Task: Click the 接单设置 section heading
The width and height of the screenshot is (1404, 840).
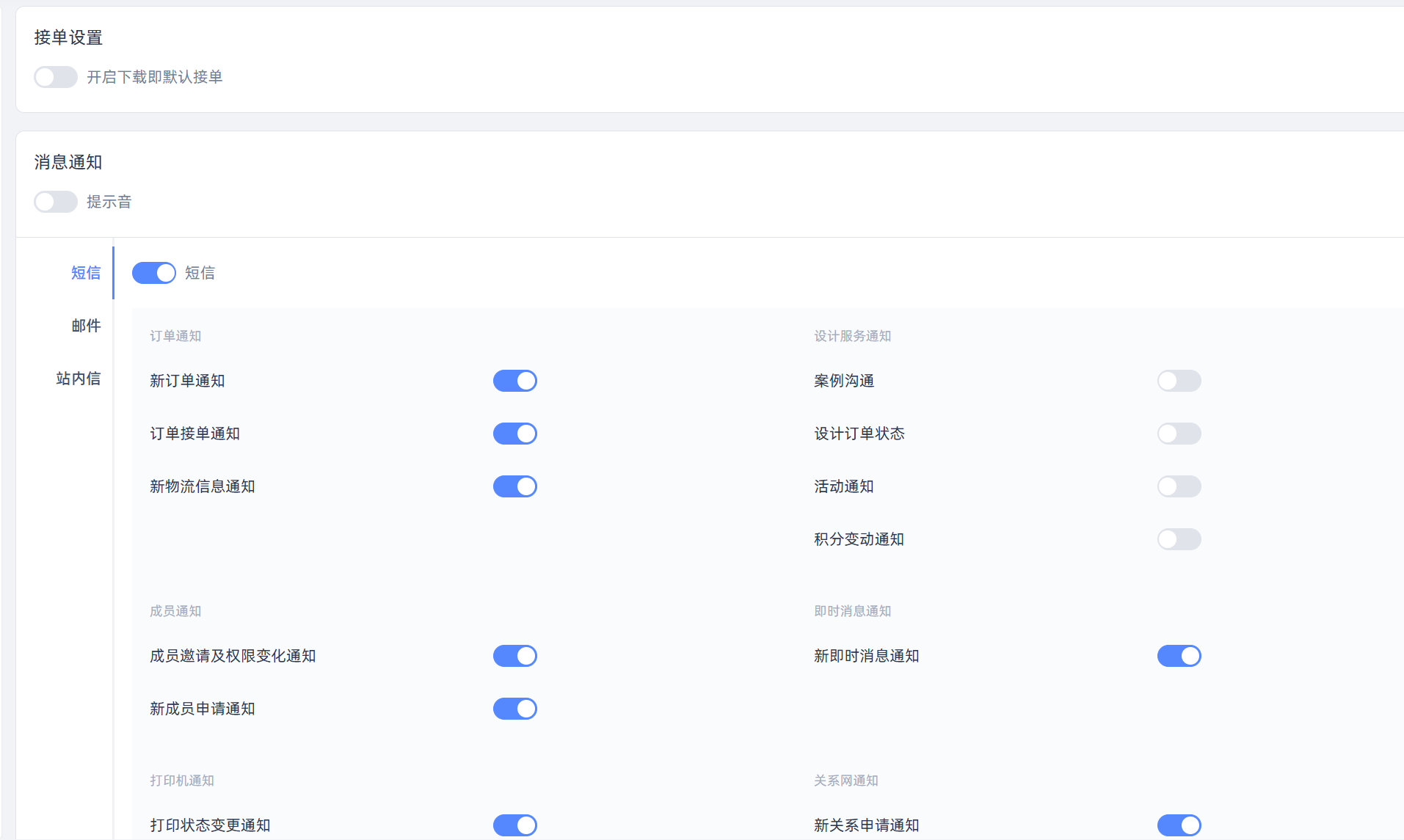Action: (x=68, y=37)
